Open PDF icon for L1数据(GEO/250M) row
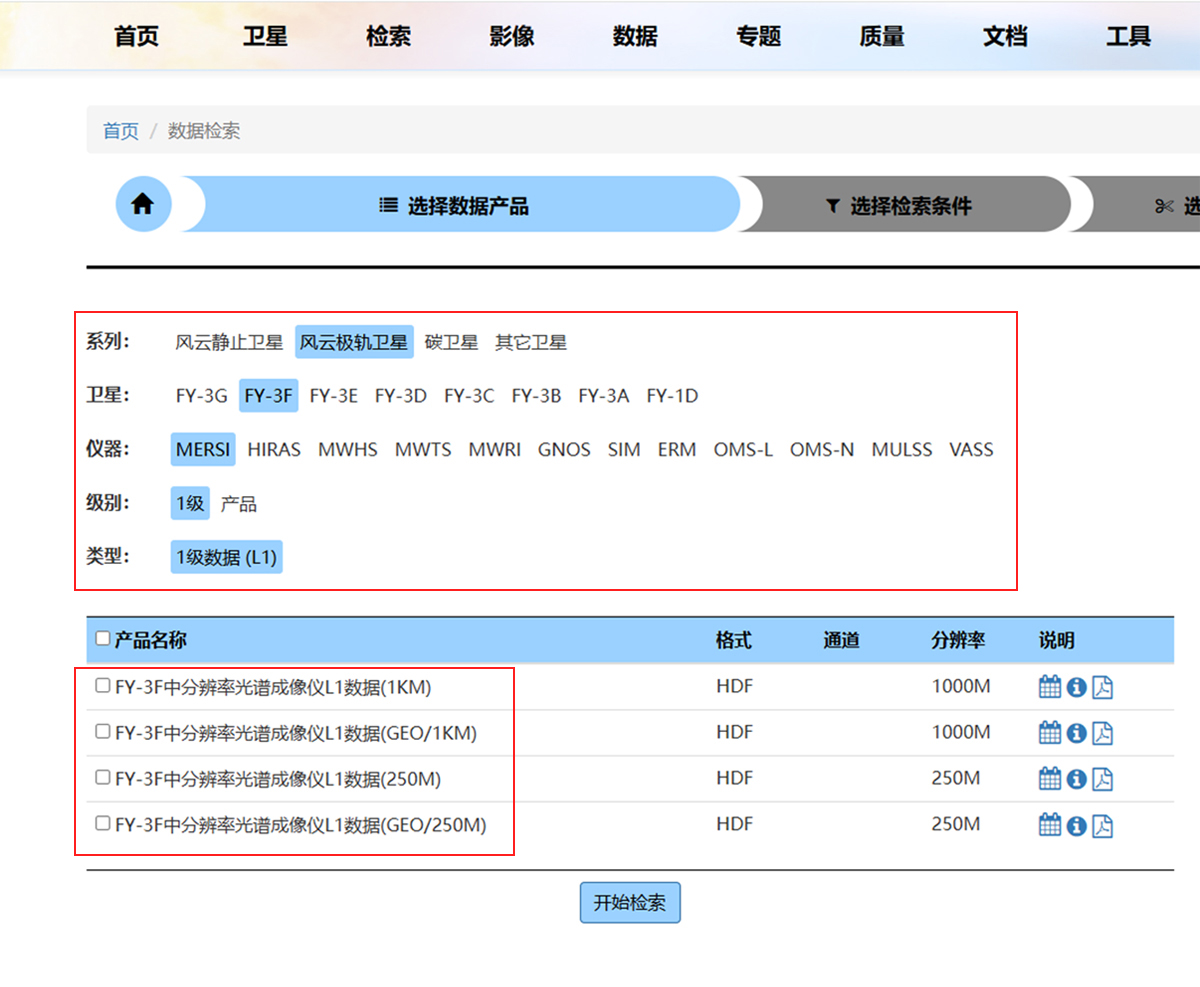 [1102, 825]
